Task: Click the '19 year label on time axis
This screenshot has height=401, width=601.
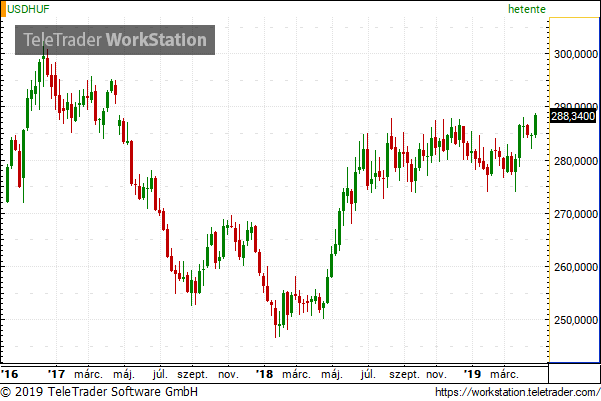Action: [x=472, y=374]
